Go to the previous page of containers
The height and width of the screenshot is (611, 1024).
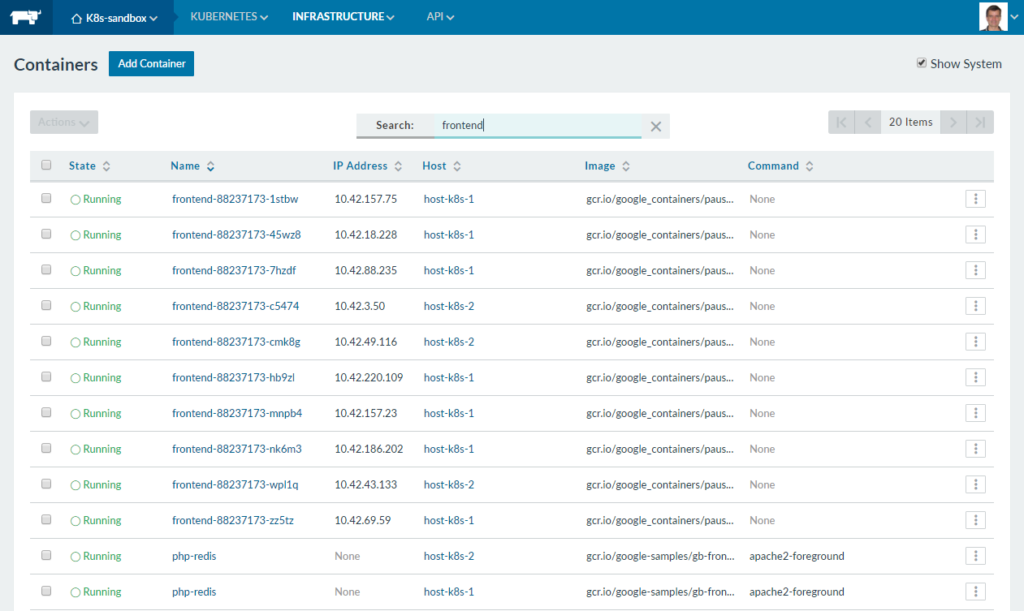[x=868, y=122]
